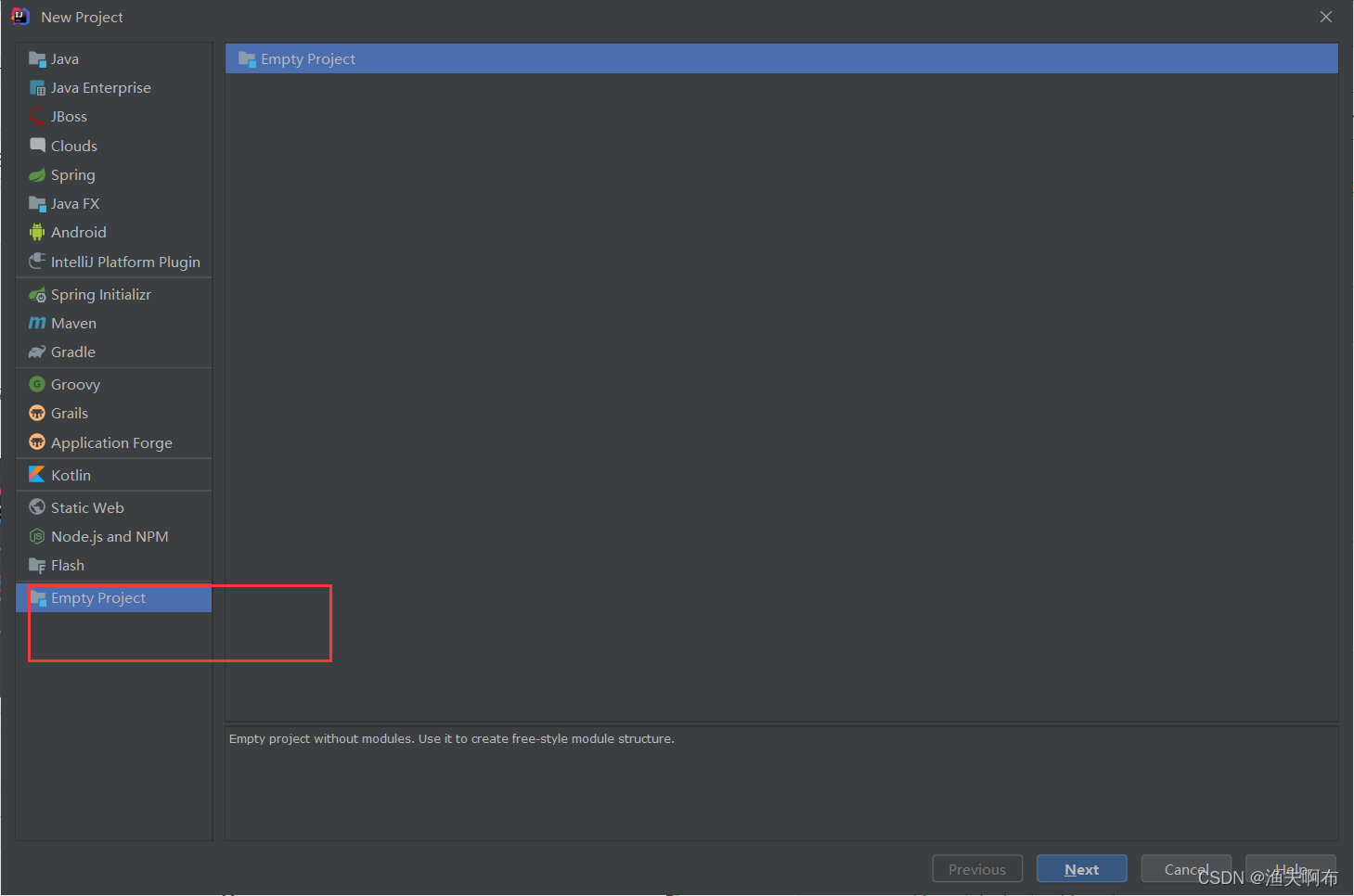Viewport: 1354px width, 896px height.
Task: Click the IntelliJ logo in title bar
Action: pos(19,17)
